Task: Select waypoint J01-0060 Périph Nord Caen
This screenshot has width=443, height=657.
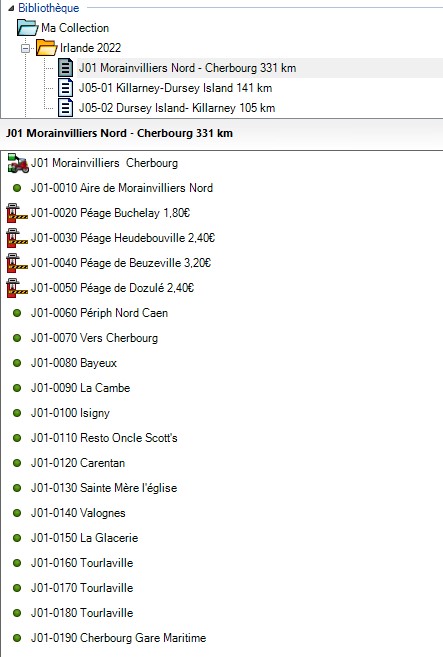Action: tap(99, 313)
